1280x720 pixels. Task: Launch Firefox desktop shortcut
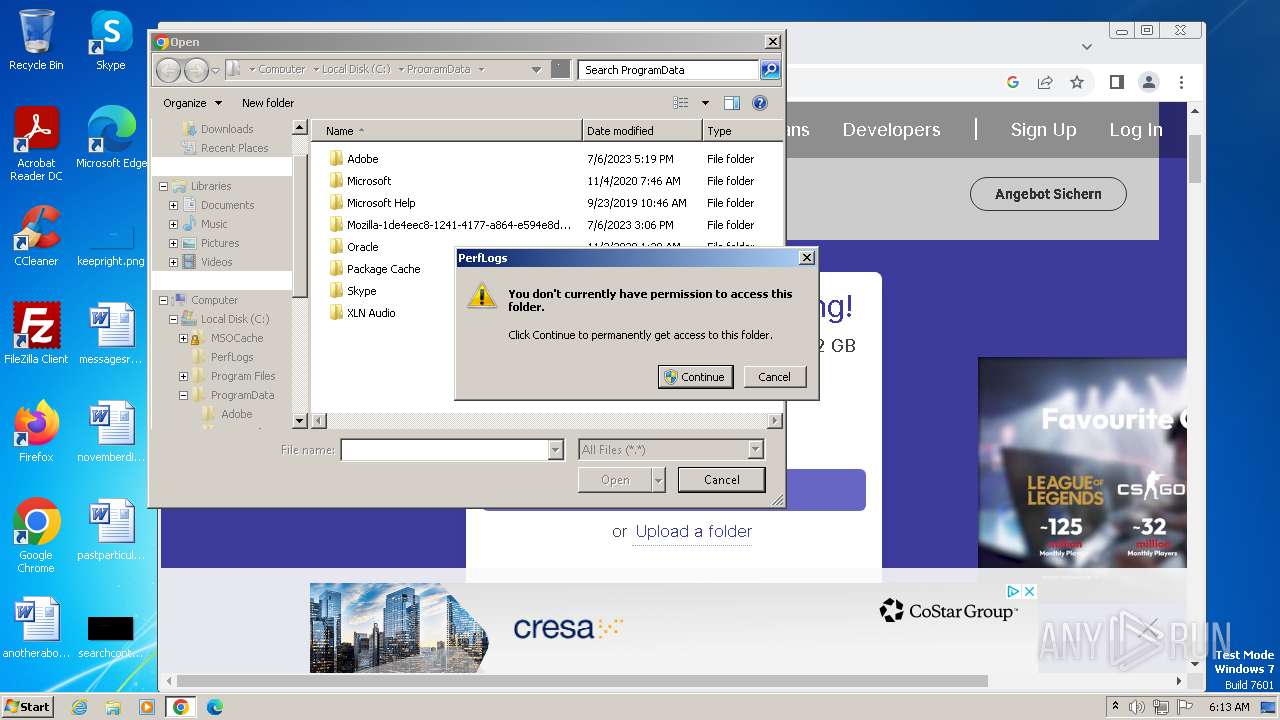coord(36,432)
